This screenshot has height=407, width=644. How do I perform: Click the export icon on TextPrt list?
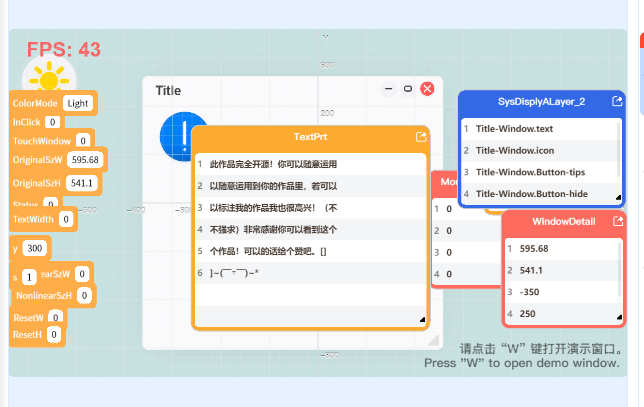[x=421, y=137]
